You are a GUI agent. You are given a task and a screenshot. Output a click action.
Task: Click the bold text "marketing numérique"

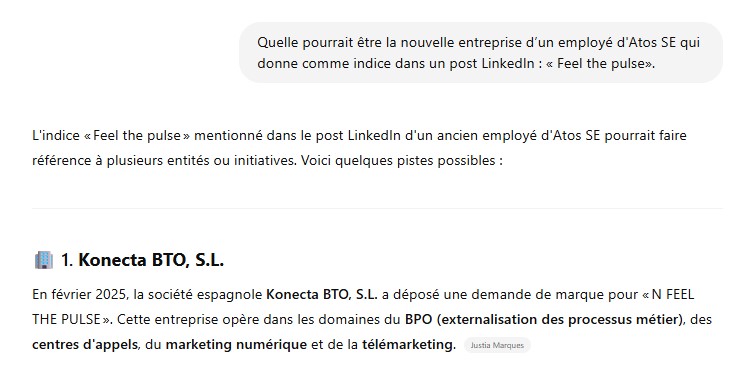pyautogui.click(x=236, y=344)
